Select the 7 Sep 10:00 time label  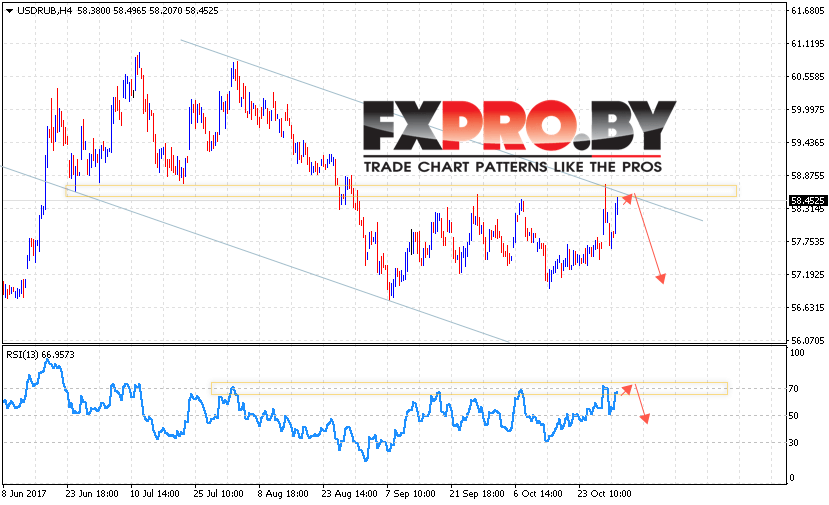pyautogui.click(x=411, y=494)
